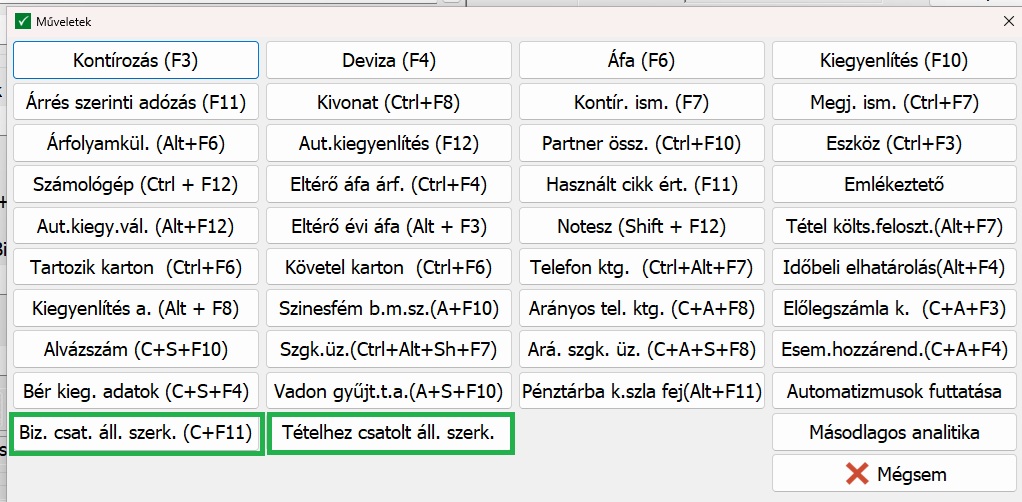The image size is (1022, 502).
Task: Launch Számológép (Ctrl + F12)
Action: 136,185
